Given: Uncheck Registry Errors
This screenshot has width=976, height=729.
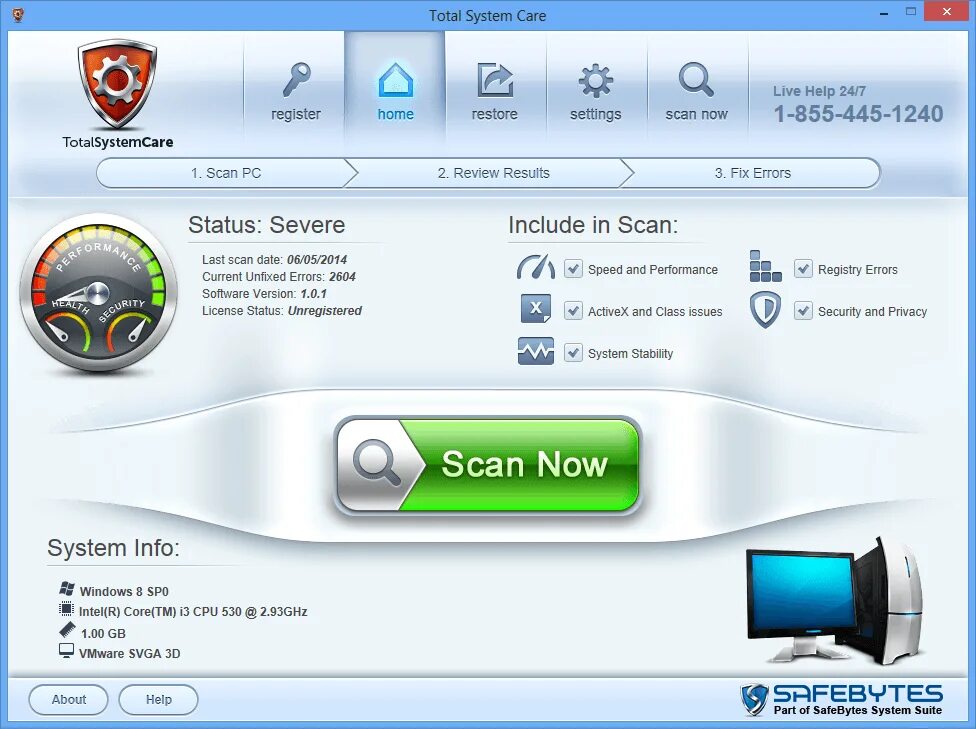Looking at the screenshot, I should 803,269.
